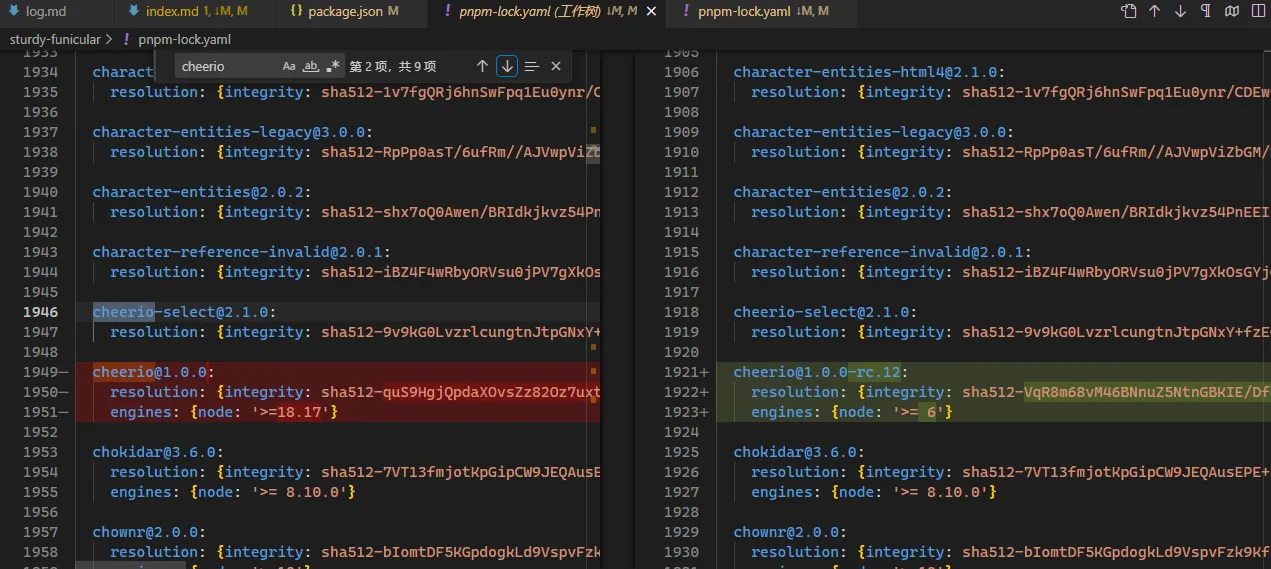The height and width of the screenshot is (569, 1271).
Task: Close the find widget
Action: click(556, 67)
